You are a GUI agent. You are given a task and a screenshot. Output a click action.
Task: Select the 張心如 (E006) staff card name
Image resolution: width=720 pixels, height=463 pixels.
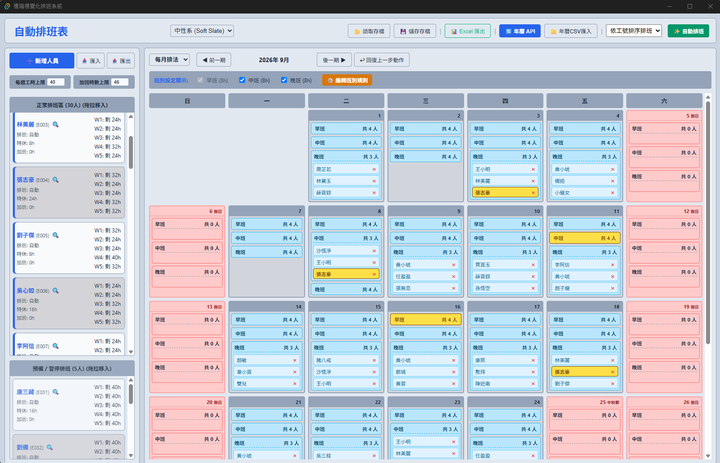click(x=25, y=291)
